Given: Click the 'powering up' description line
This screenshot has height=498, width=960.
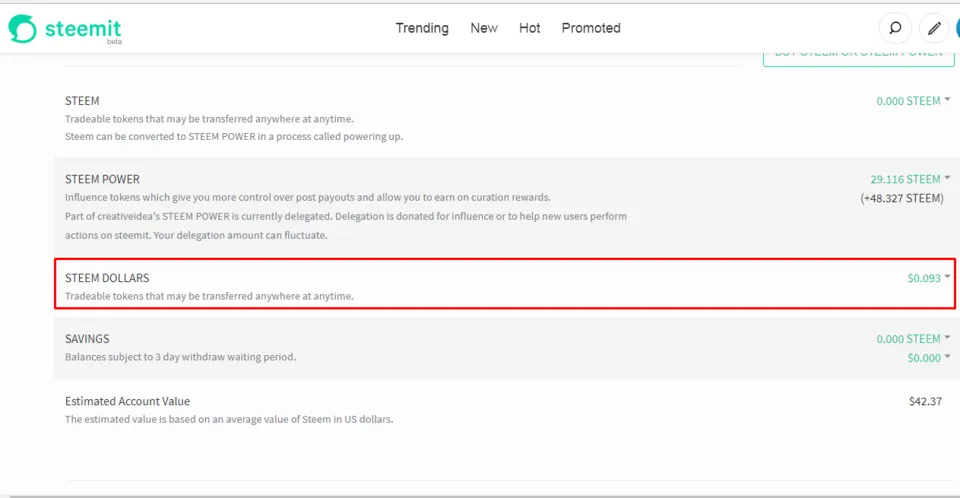Looking at the screenshot, I should (x=234, y=137).
